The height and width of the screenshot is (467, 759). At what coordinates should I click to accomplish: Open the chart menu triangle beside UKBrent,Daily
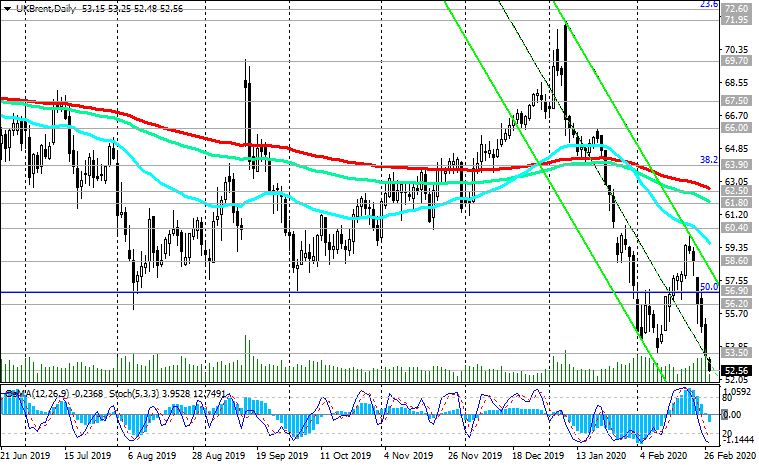pos(7,9)
